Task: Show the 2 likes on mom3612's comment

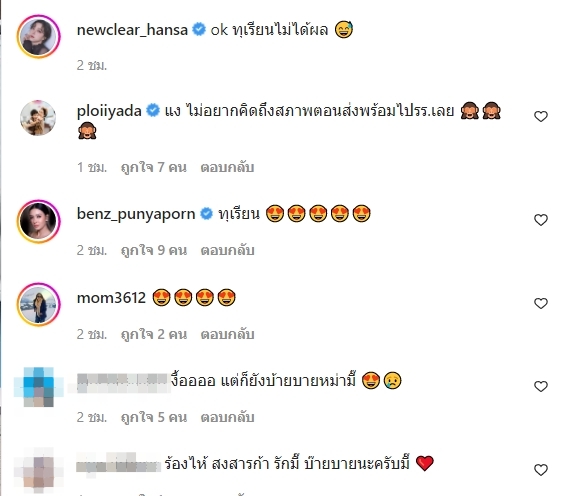Action: [x=154, y=334]
